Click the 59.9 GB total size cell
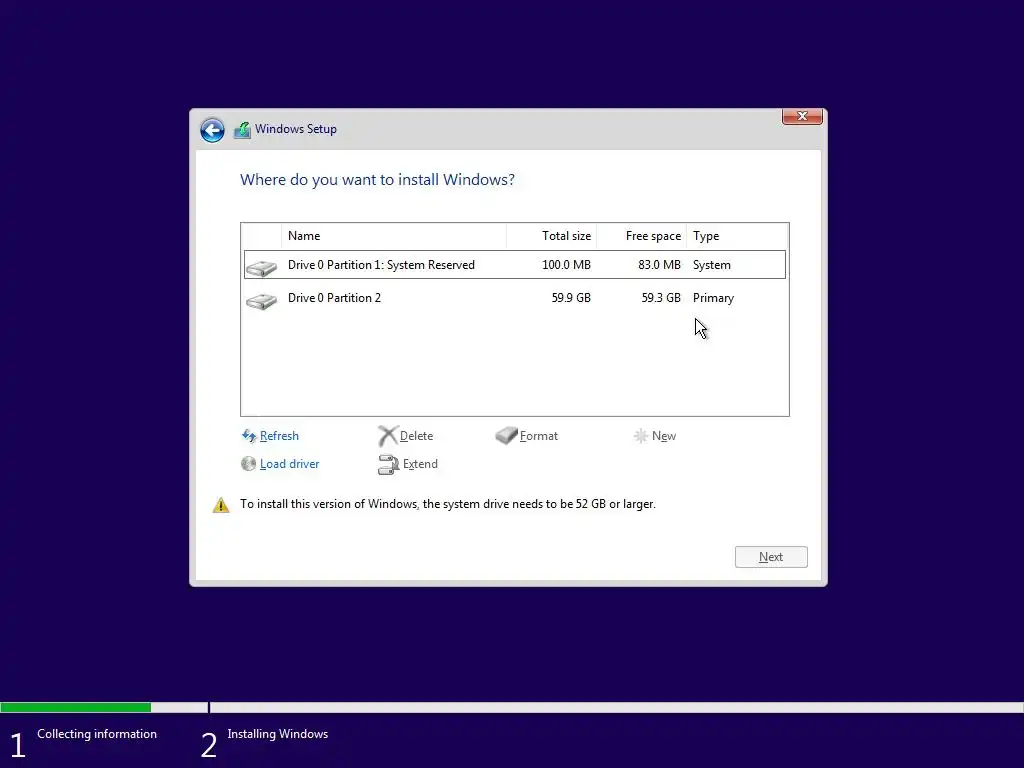This screenshot has height=768, width=1024. [x=571, y=298]
